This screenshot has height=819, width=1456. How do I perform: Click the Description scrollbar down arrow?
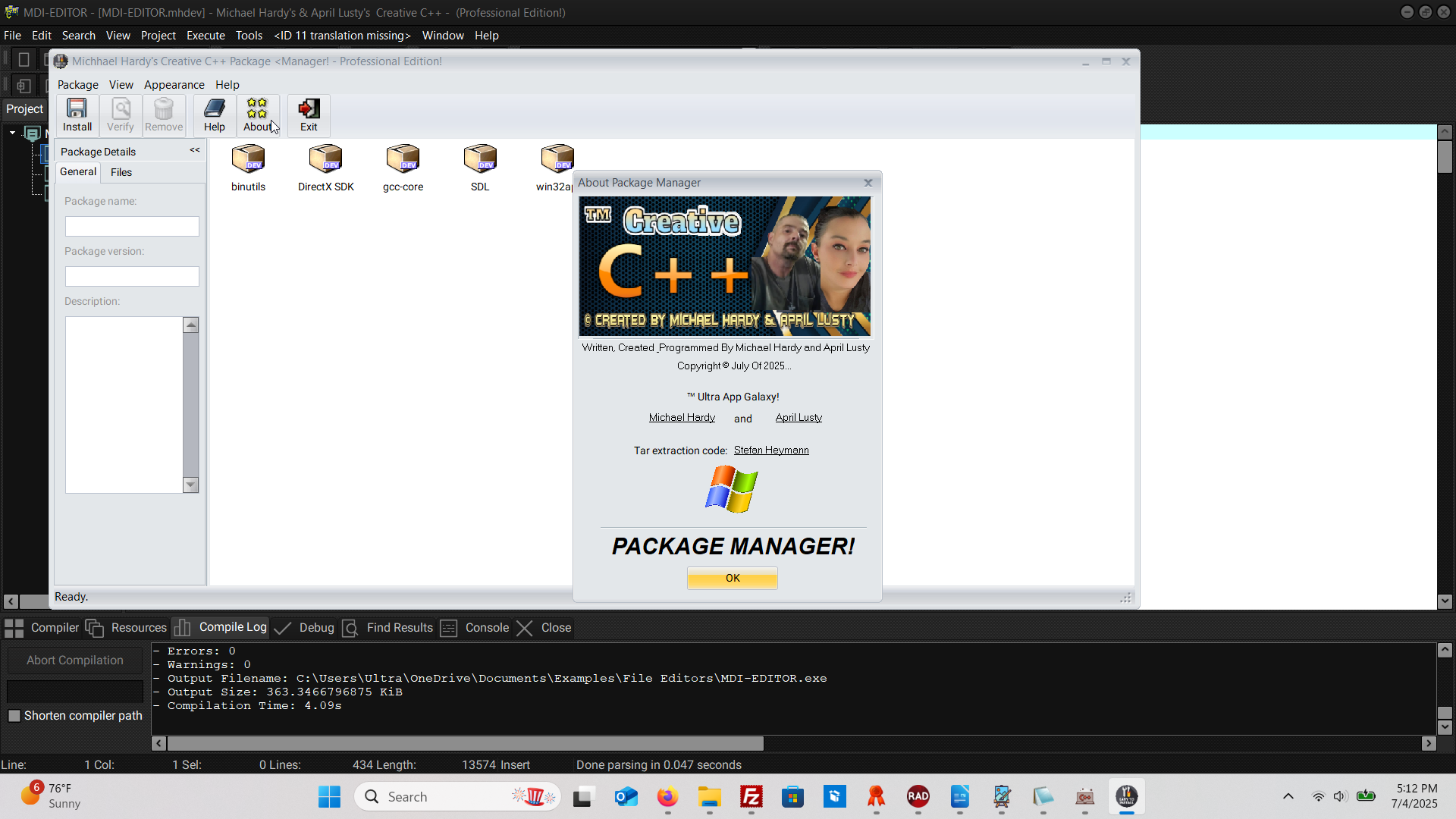point(191,485)
